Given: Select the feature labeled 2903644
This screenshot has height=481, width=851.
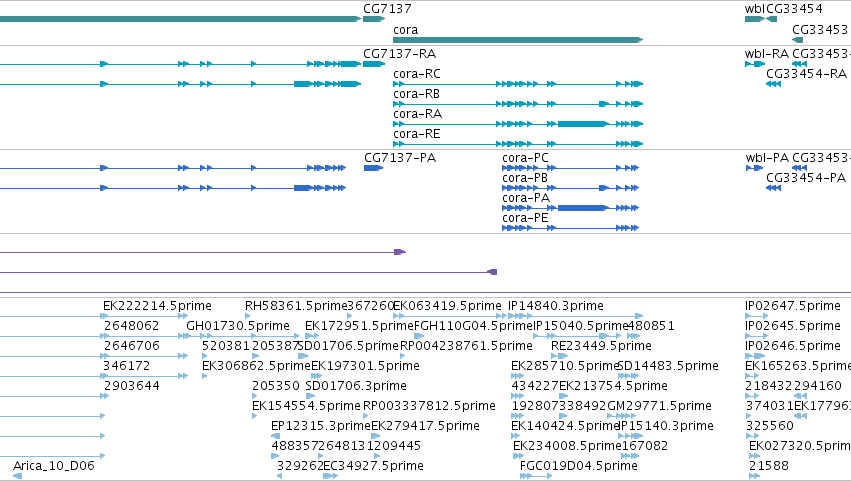Looking at the screenshot, I should coord(131,387).
